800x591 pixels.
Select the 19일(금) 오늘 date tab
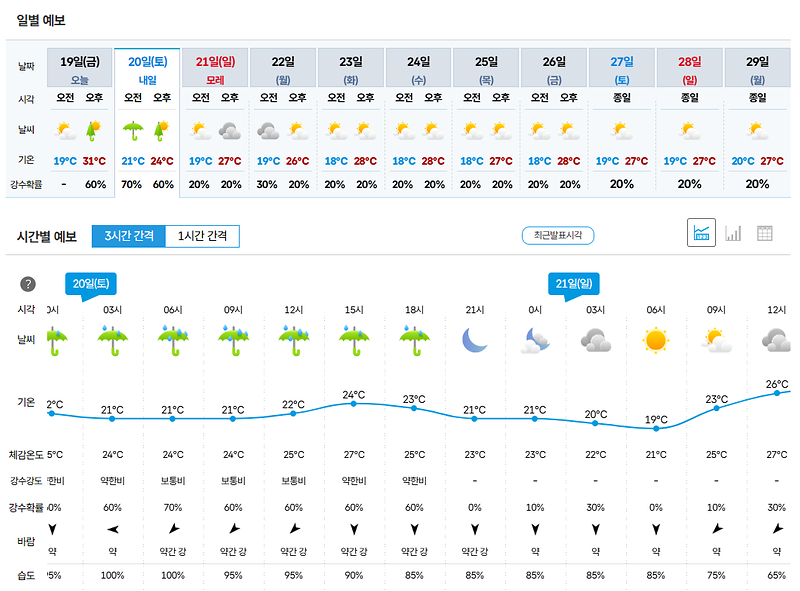click(x=80, y=68)
